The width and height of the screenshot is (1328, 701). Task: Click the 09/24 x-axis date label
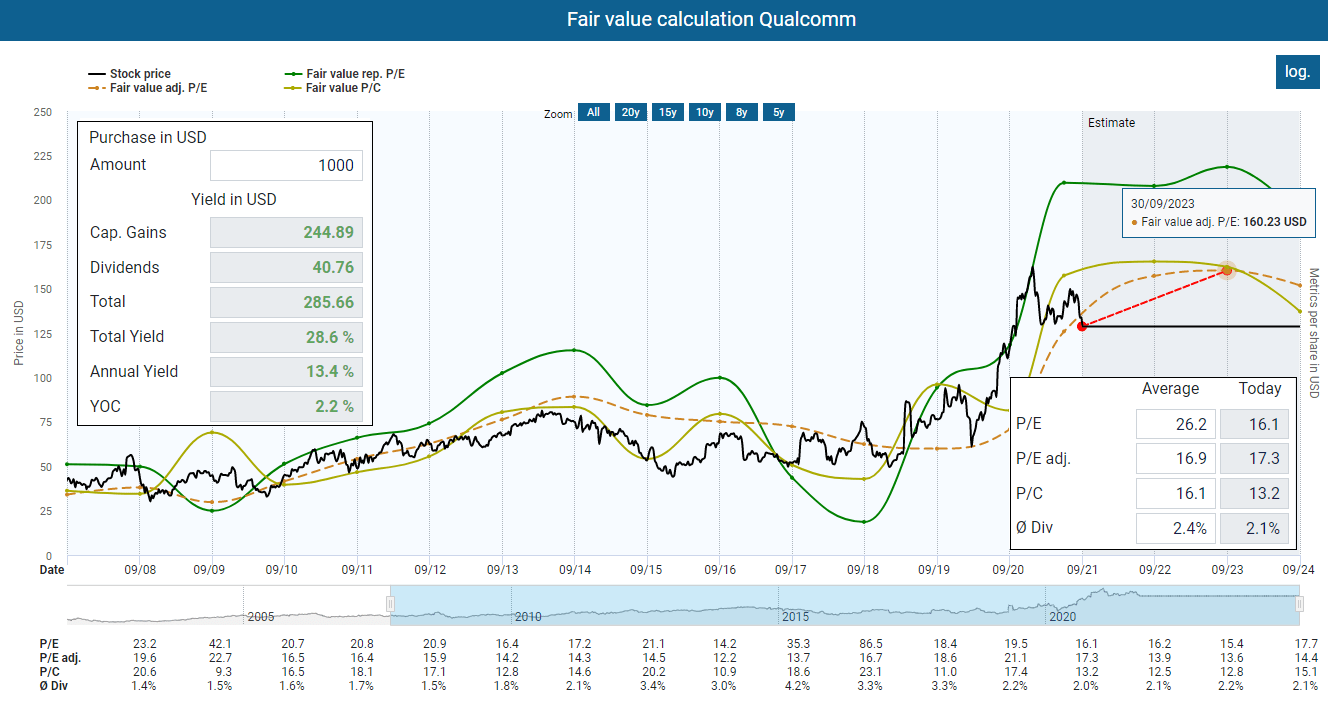(x=1299, y=569)
